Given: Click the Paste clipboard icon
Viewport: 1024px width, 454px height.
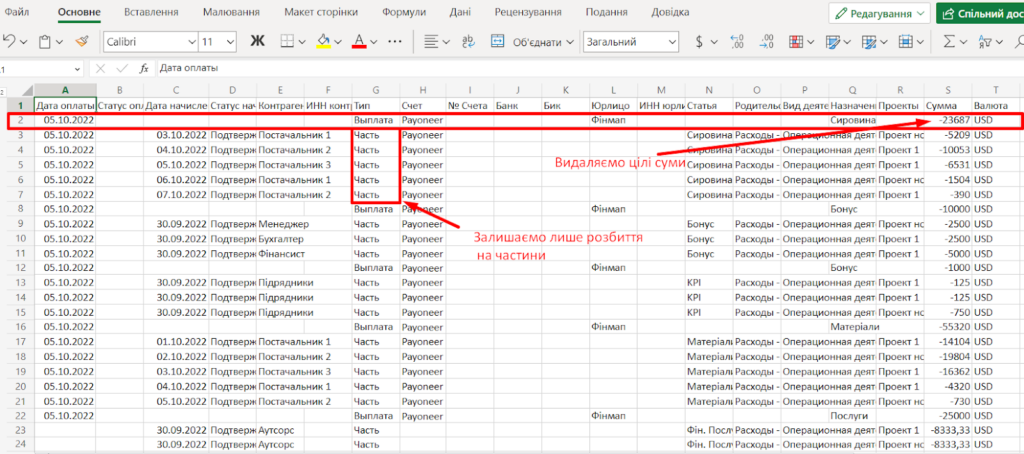Looking at the screenshot, I should tap(45, 42).
